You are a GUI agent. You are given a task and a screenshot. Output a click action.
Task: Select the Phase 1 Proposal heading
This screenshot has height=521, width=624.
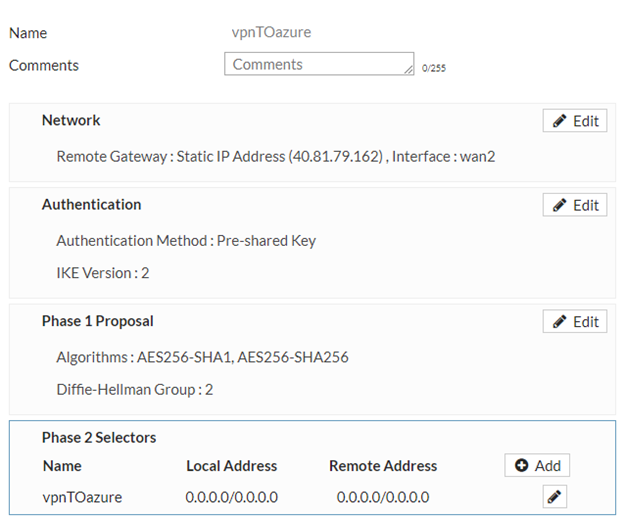click(x=97, y=321)
